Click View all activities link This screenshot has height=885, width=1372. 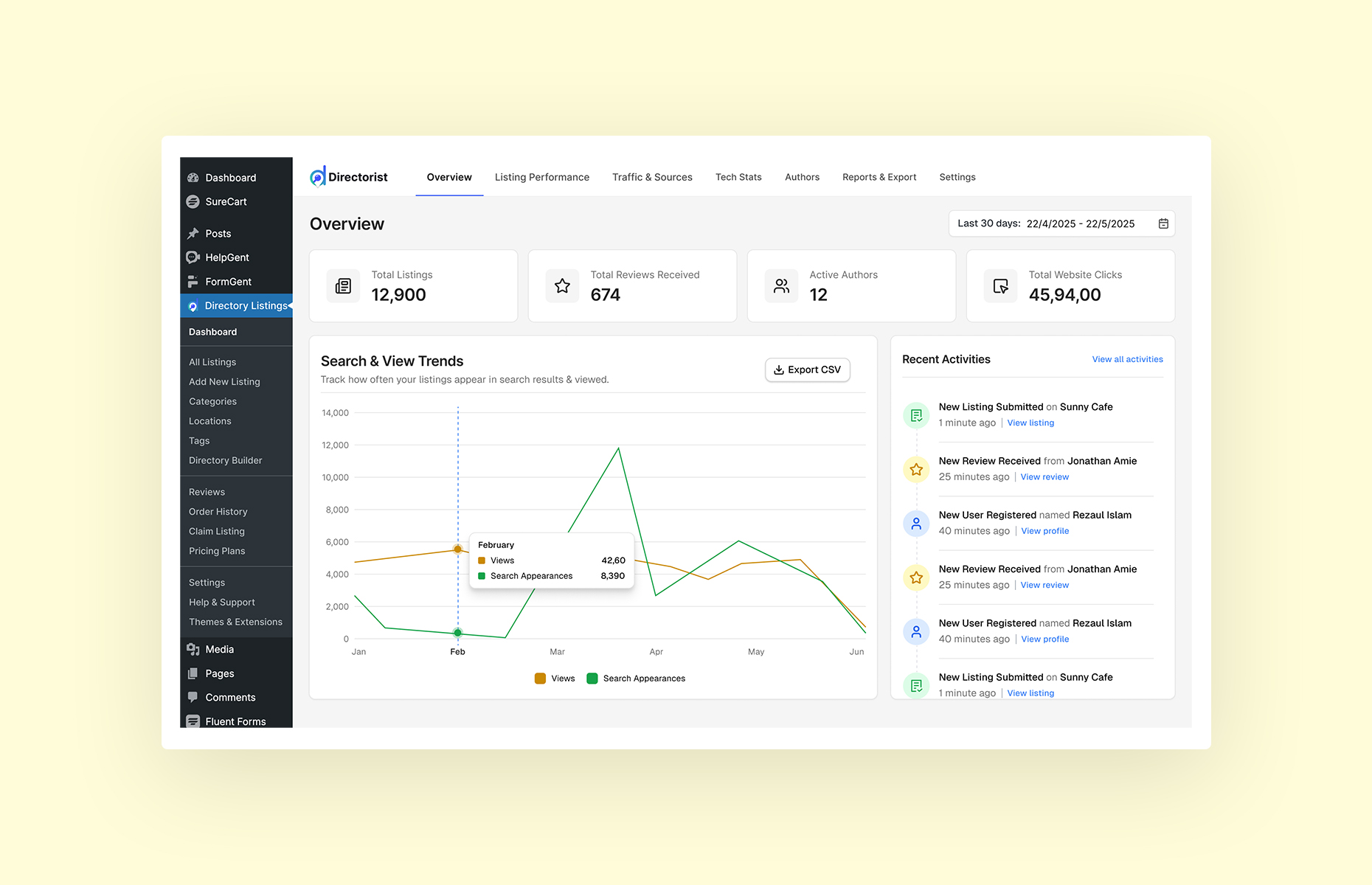pos(1127,359)
